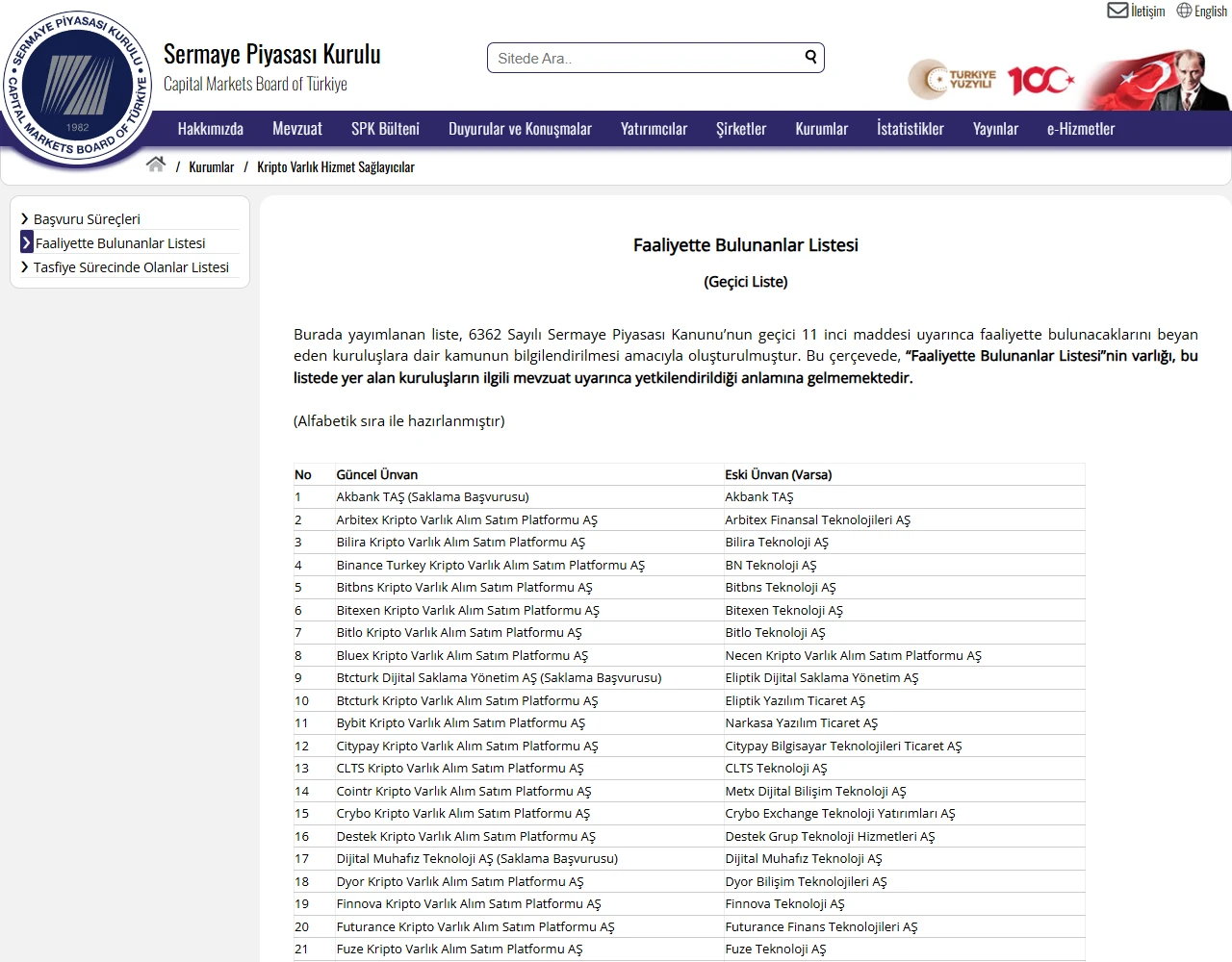Screen dimensions: 1232x962
Task: Click Bitexen Kripto Varlık Alım Satım Platformu AŞ
Action: tap(468, 611)
